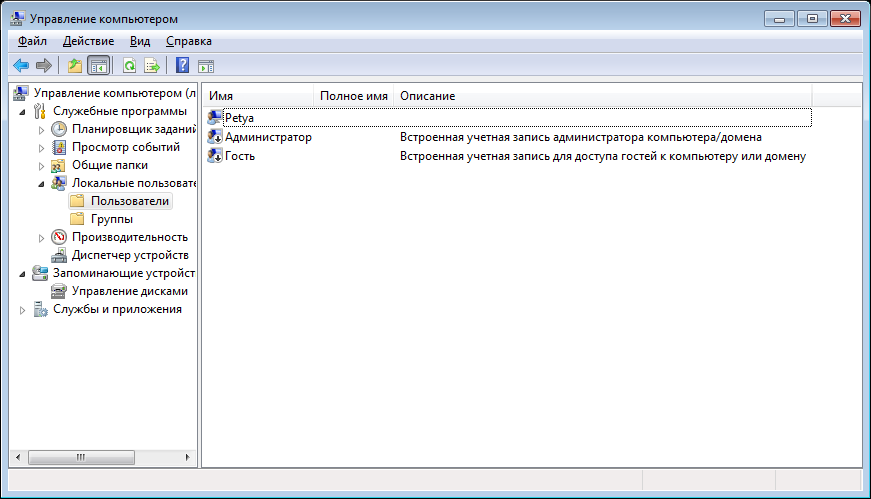Toggle the action pane toolbar icon
871x499 pixels.
click(x=206, y=66)
